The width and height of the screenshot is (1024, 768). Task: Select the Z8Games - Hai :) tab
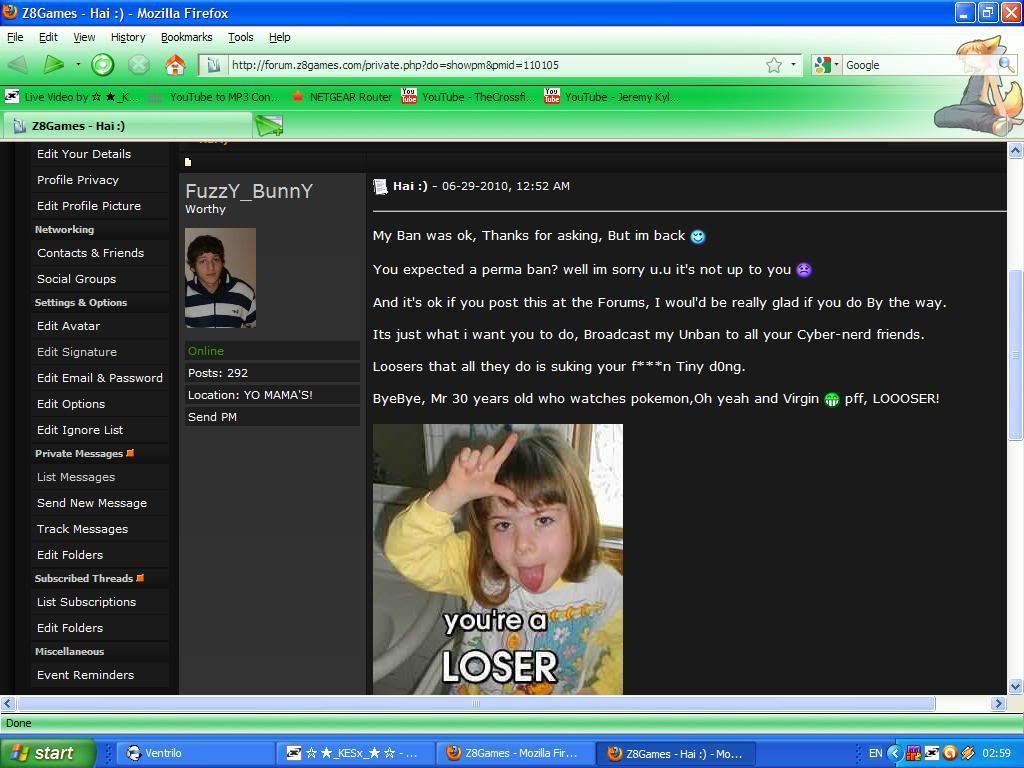tap(125, 126)
